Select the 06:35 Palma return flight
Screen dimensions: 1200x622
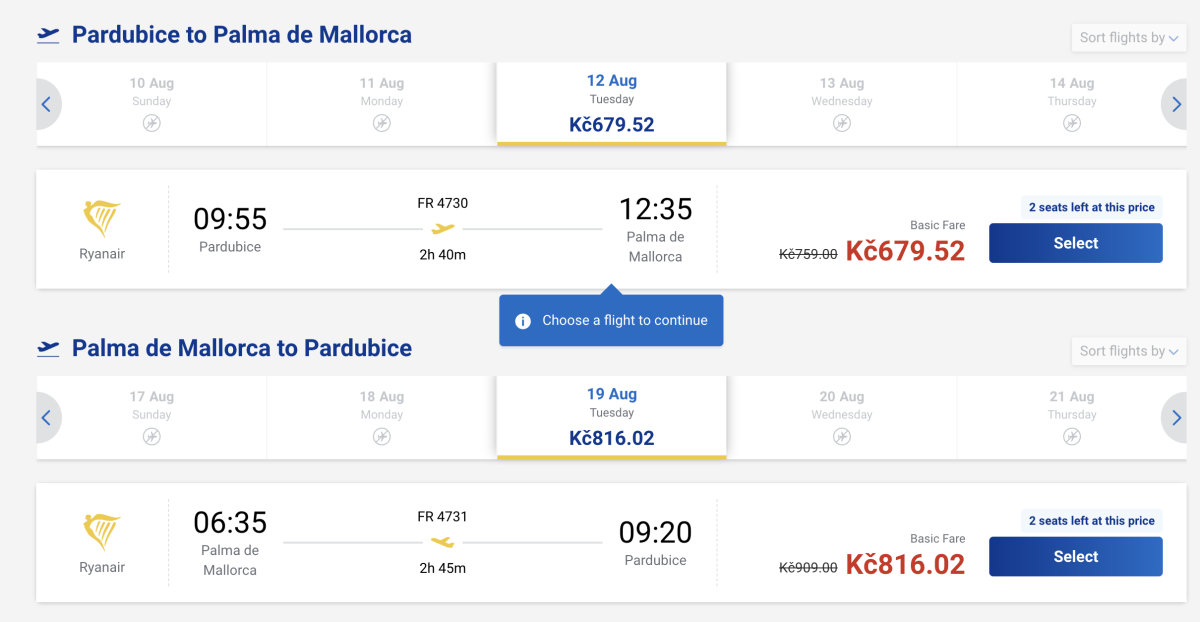1075,557
